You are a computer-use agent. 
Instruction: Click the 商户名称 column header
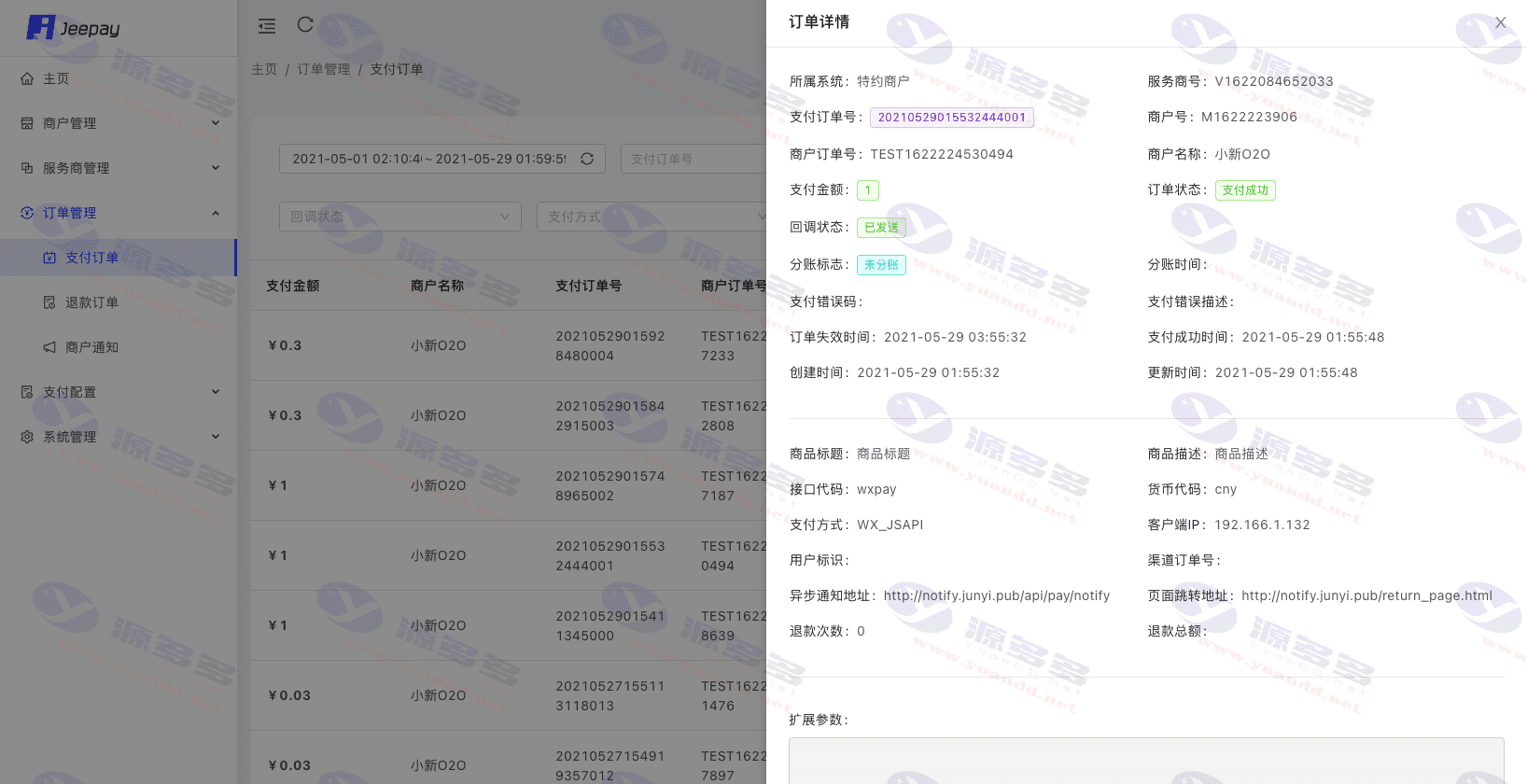point(438,286)
